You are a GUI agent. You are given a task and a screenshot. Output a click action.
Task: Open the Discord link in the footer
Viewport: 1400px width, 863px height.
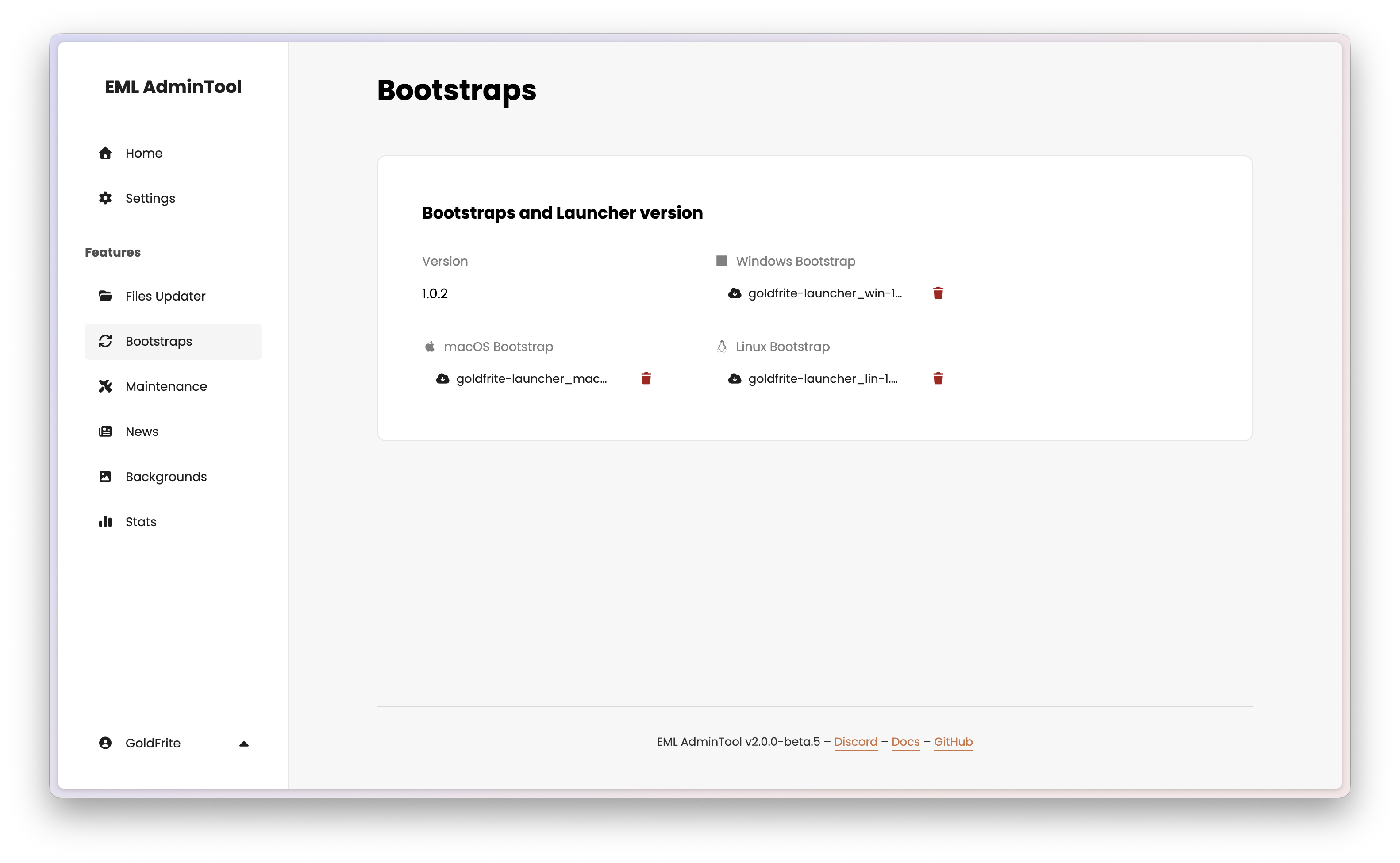pos(856,742)
